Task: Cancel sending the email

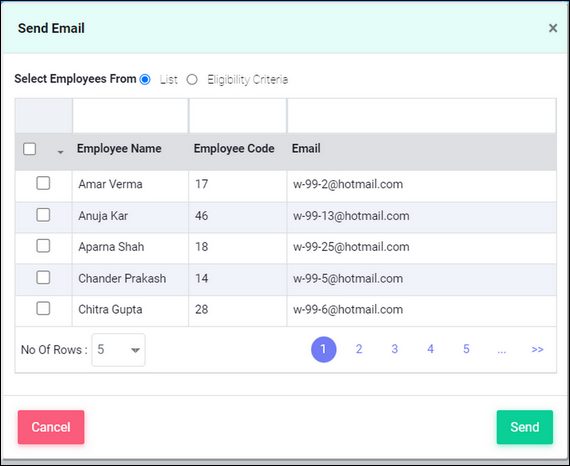Action: coord(51,427)
